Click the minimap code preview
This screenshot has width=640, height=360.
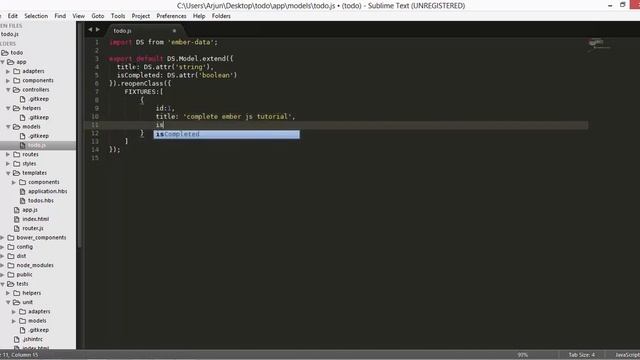click(x=599, y=44)
